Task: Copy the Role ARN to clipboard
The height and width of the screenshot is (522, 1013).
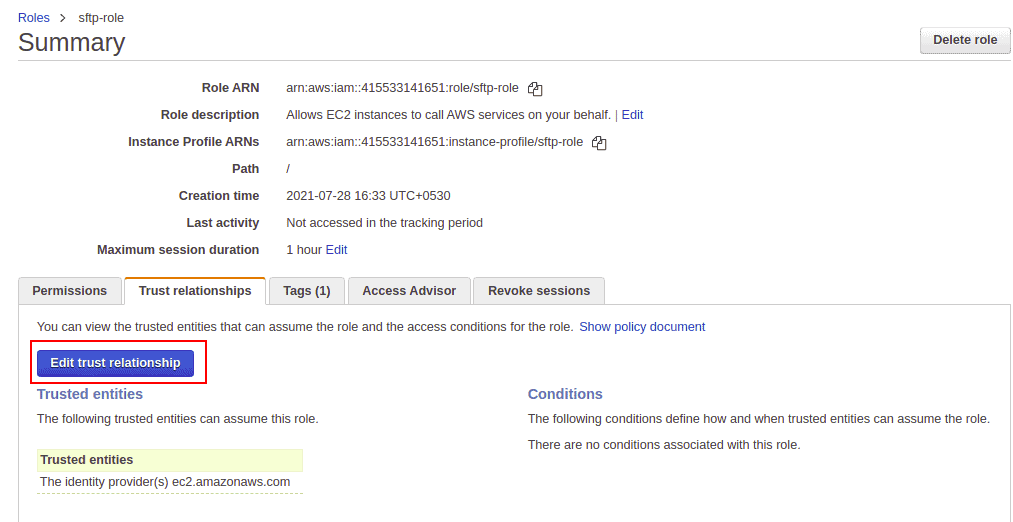Action: [x=535, y=89]
